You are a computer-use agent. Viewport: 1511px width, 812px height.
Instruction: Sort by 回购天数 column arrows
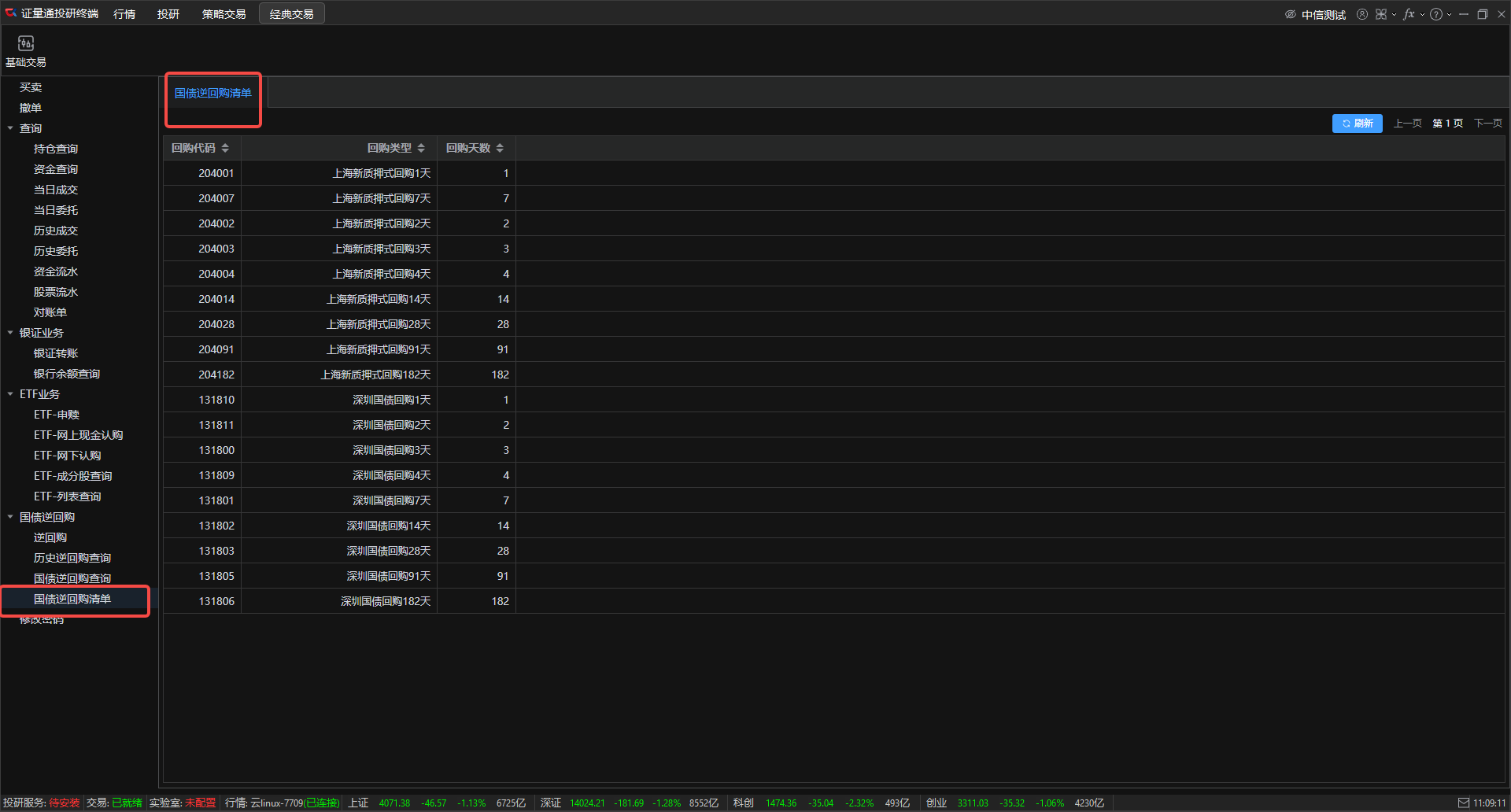pyautogui.click(x=500, y=148)
